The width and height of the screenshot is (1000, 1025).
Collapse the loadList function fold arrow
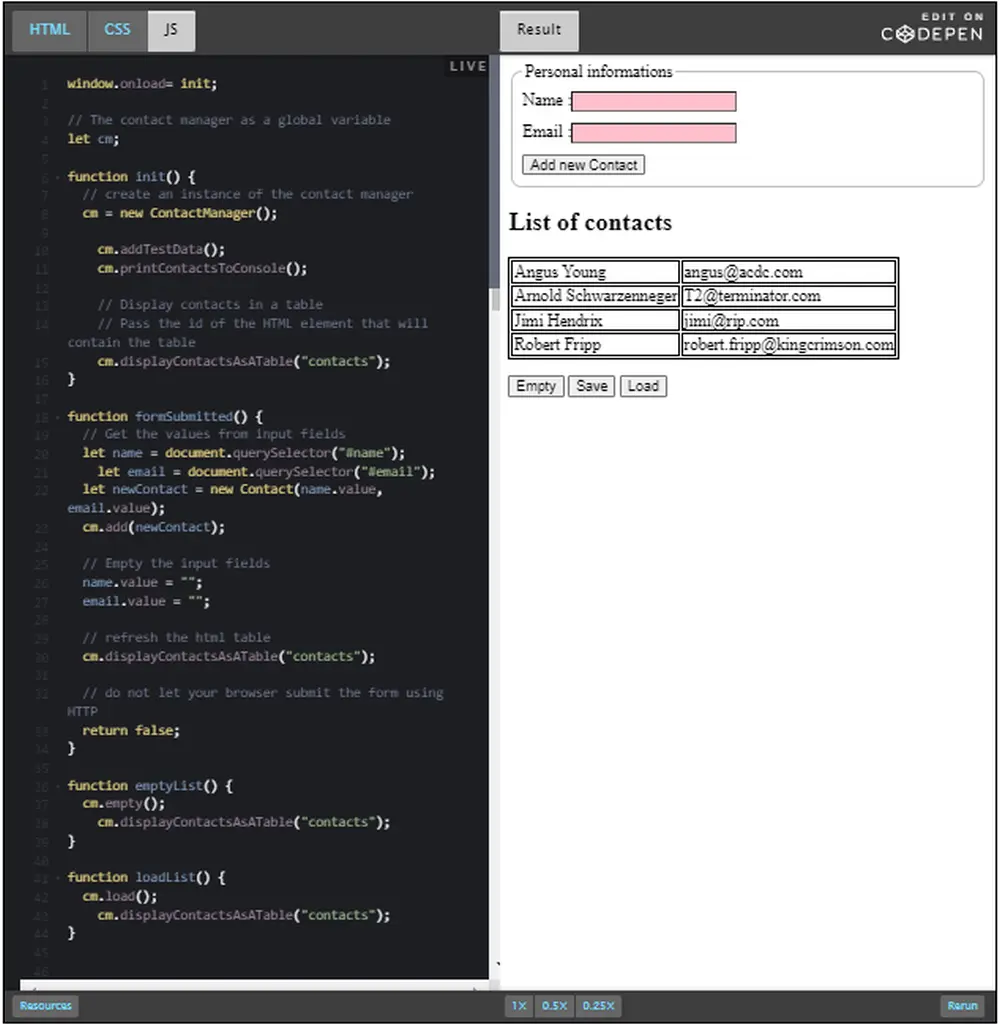pyautogui.click(x=58, y=878)
